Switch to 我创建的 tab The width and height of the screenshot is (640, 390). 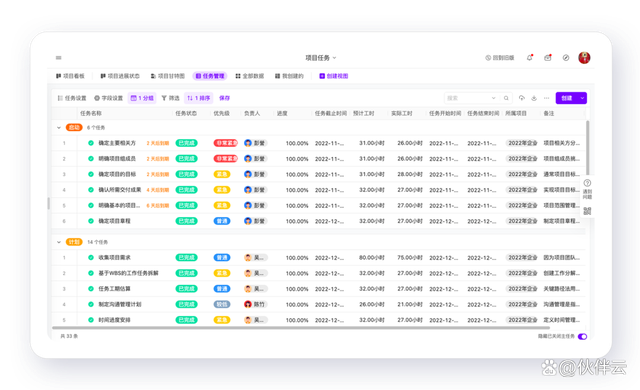pyautogui.click(x=289, y=76)
